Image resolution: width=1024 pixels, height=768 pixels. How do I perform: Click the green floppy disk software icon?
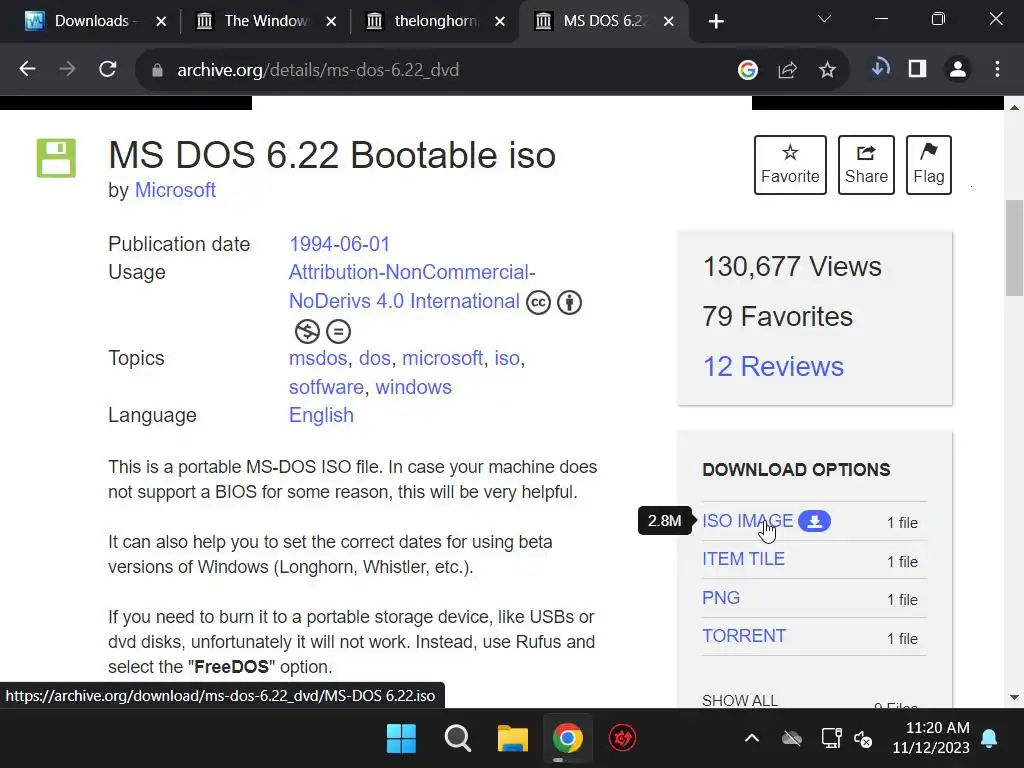[56, 158]
